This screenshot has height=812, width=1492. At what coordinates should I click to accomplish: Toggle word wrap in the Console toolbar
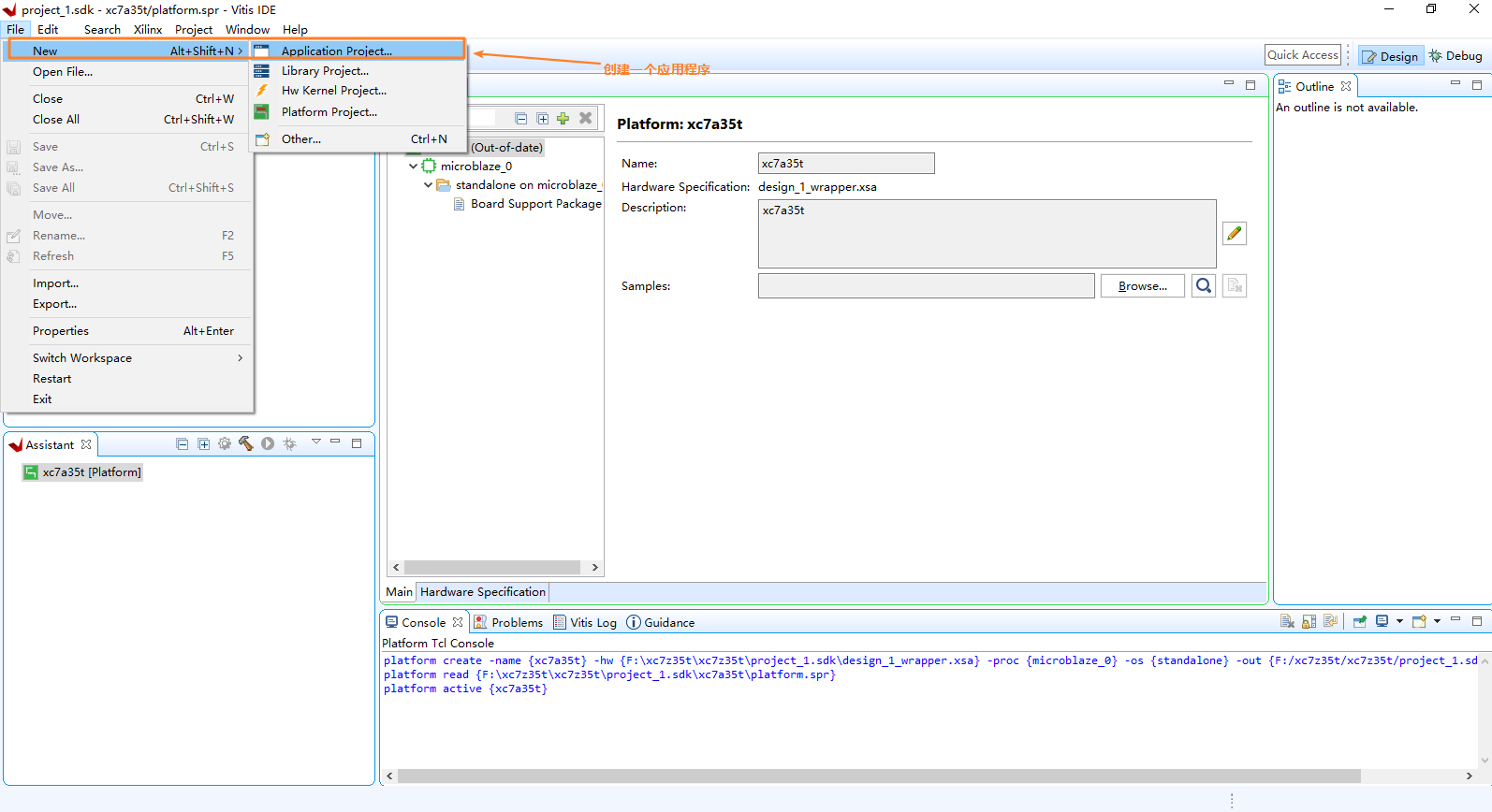1331,622
